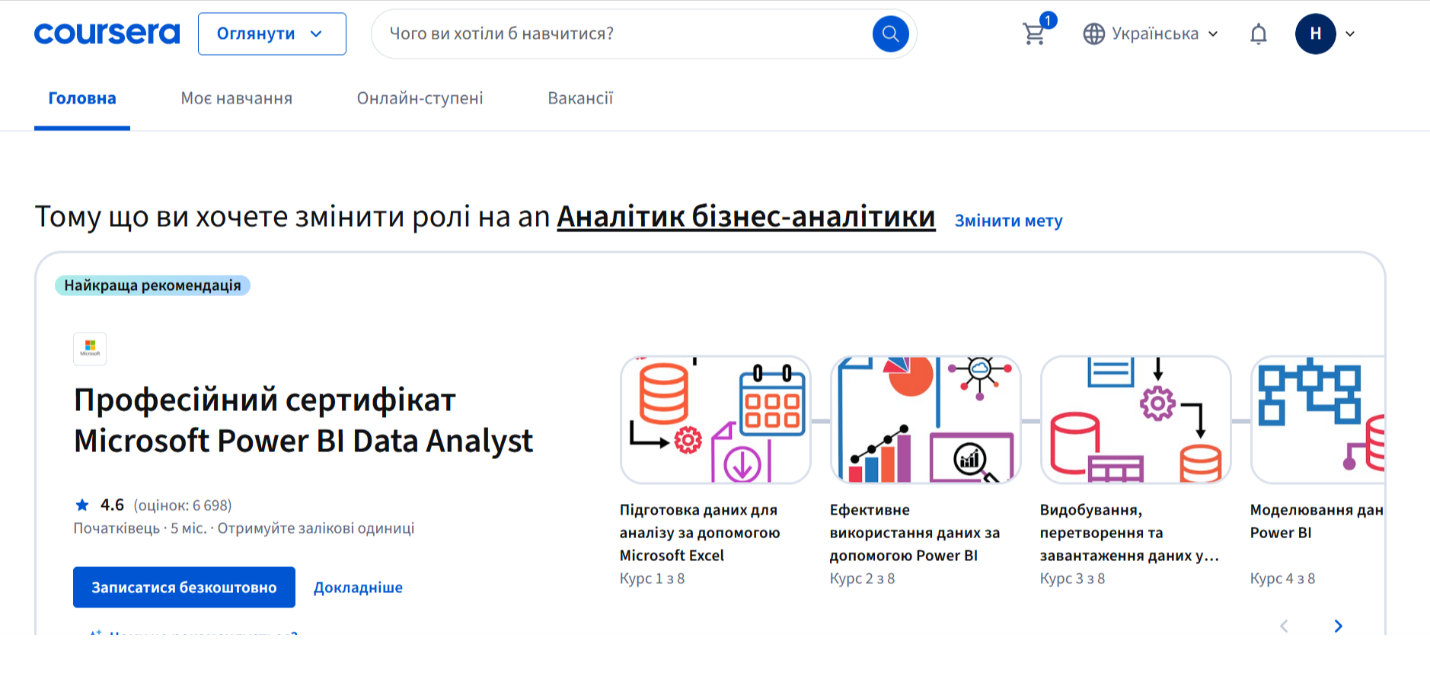Open the Моделювання даних course thumbnail
The height and width of the screenshot is (679, 1430).
1317,420
